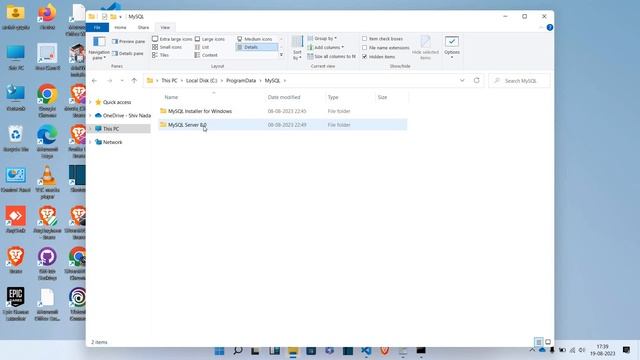
Task: Toggle the Details pane button
Action: point(128,53)
